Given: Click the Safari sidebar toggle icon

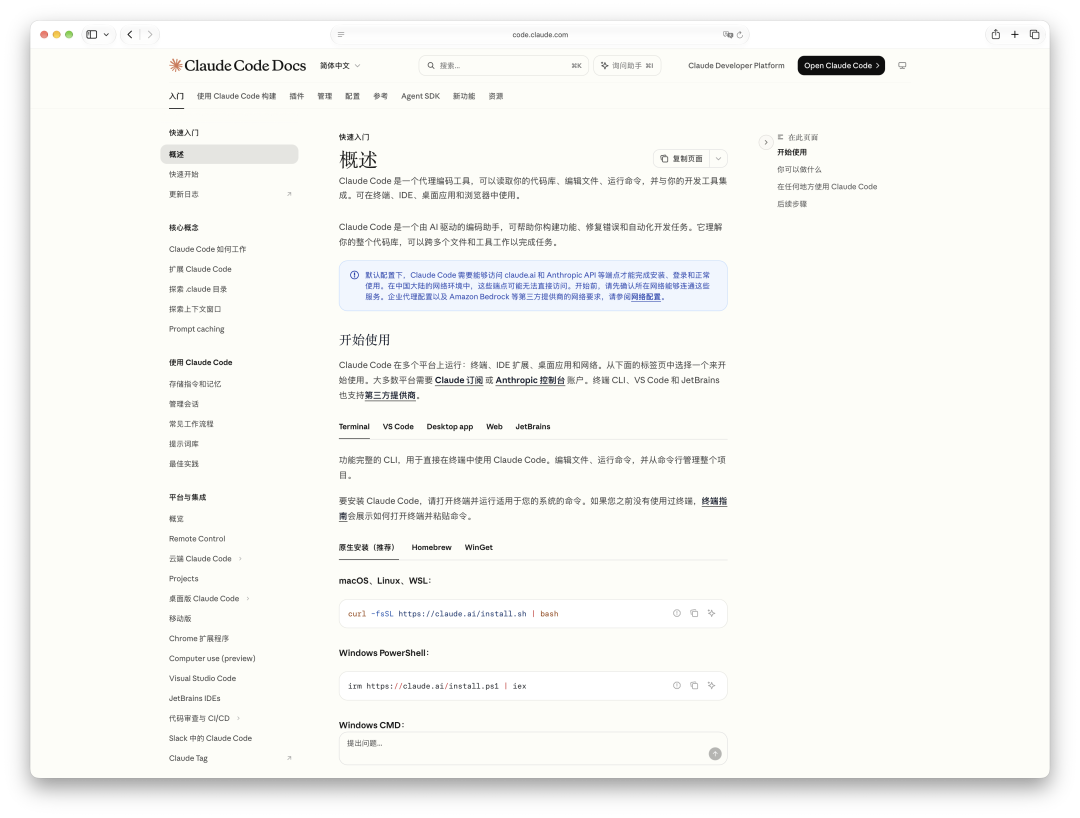Looking at the screenshot, I should 92,34.
